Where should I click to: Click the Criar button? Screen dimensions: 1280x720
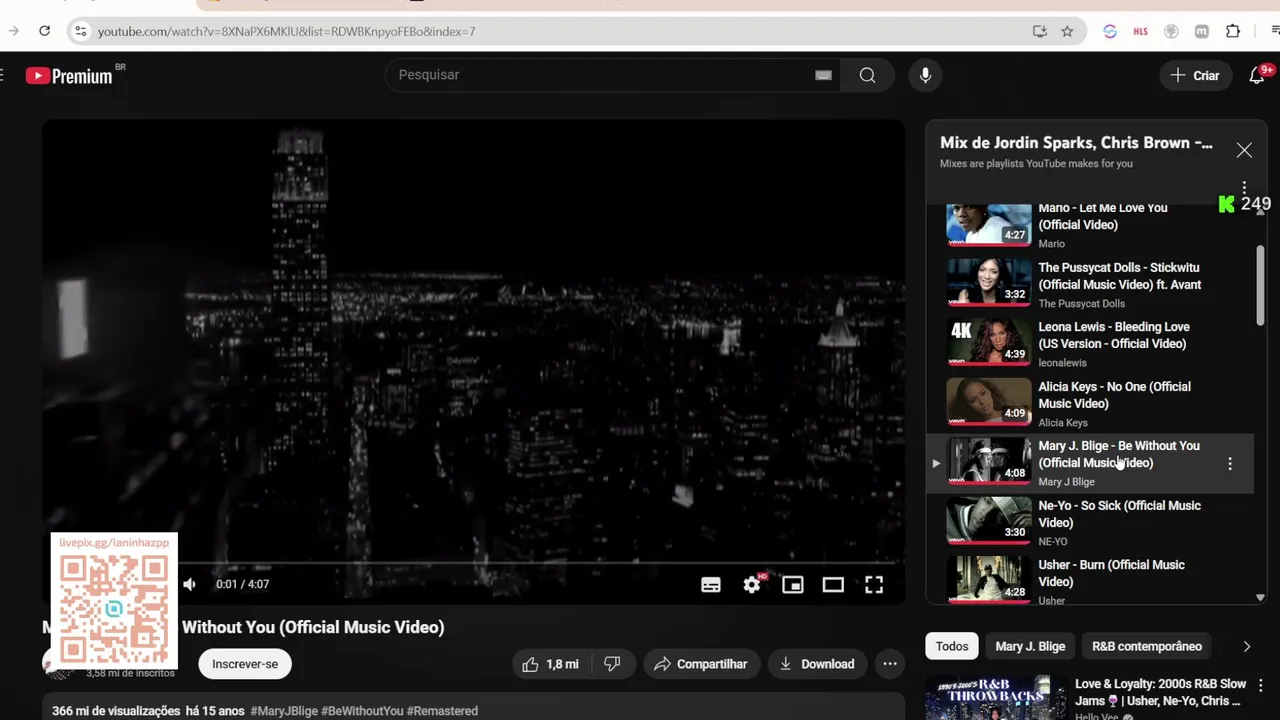coord(1195,76)
